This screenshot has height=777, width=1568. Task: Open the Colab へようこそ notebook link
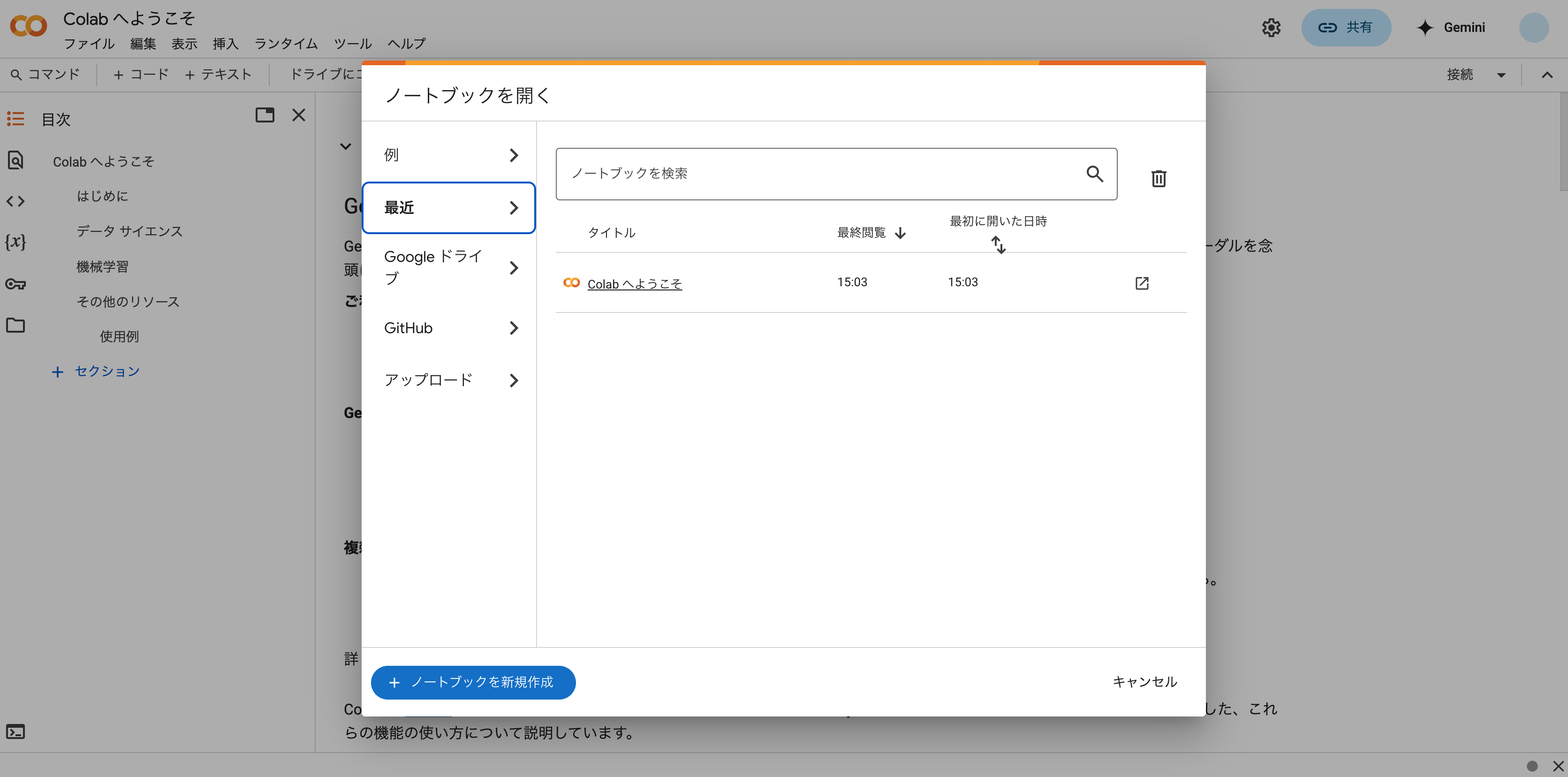[x=634, y=284]
